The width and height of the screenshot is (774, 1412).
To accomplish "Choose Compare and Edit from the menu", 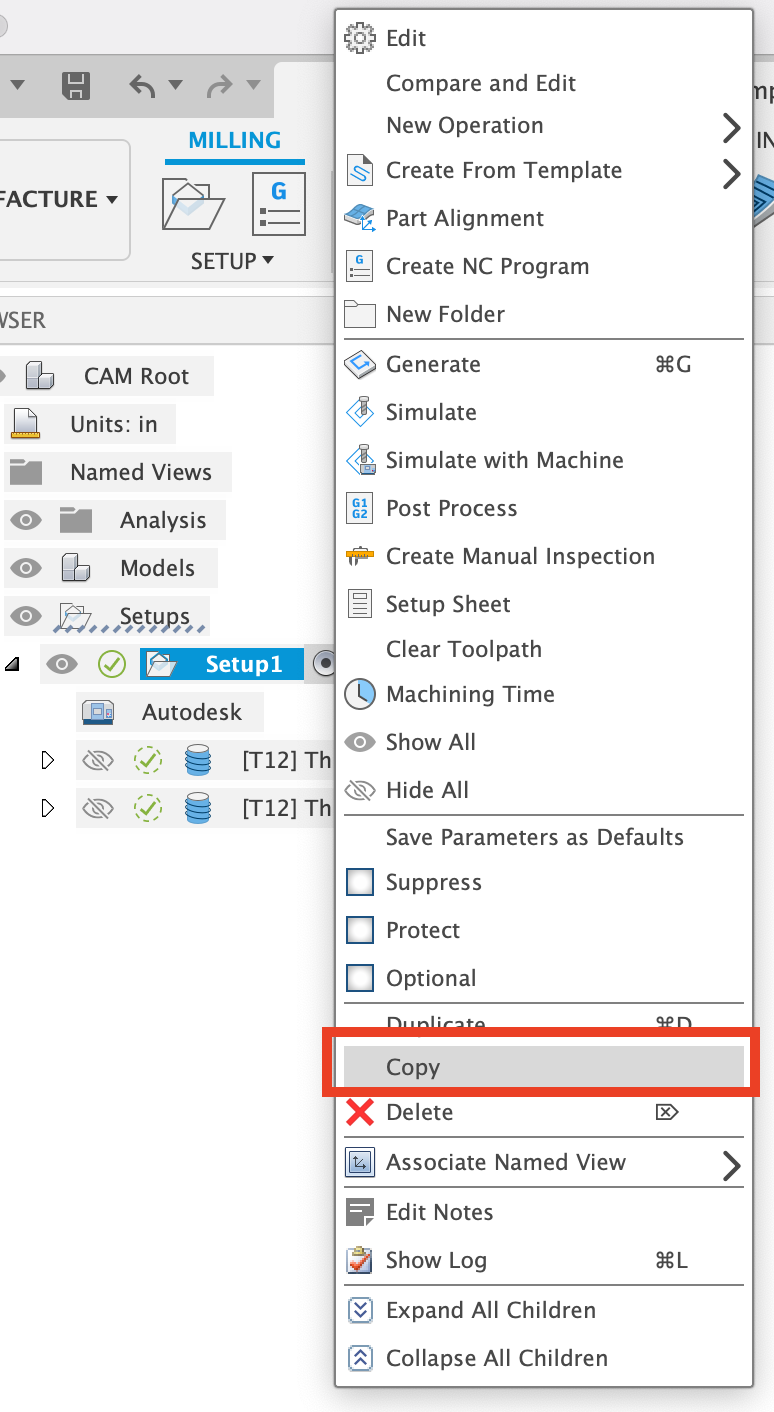I will [x=480, y=83].
